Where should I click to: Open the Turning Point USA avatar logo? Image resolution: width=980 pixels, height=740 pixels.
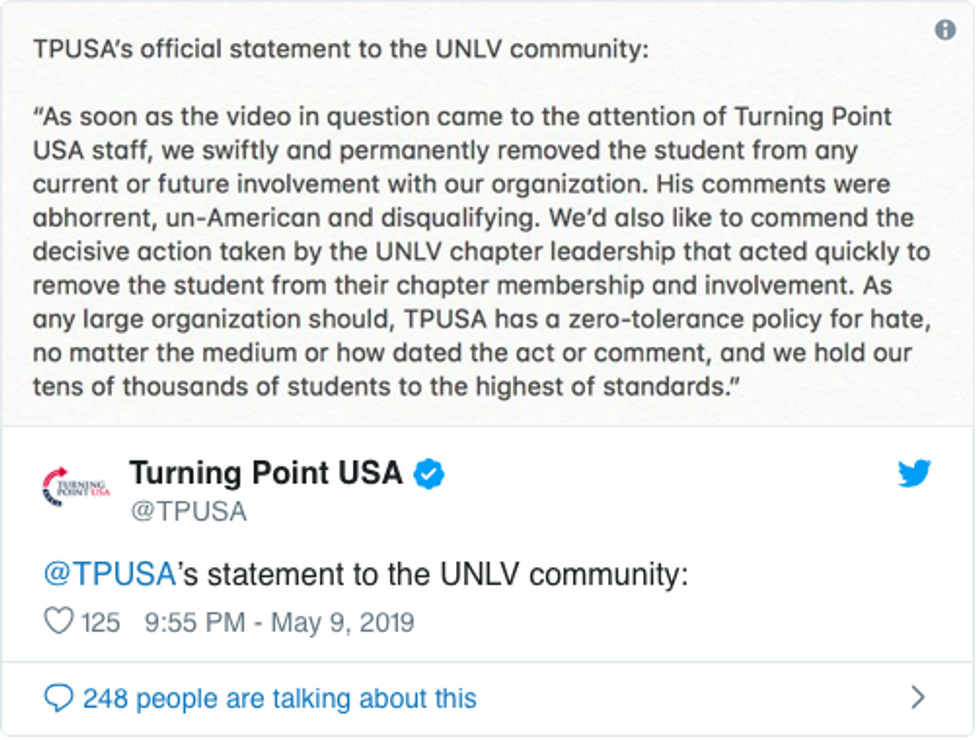pyautogui.click(x=76, y=487)
